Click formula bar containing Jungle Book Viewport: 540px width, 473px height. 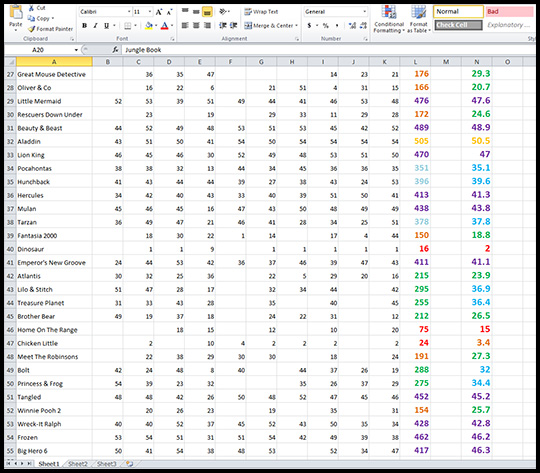329,50
